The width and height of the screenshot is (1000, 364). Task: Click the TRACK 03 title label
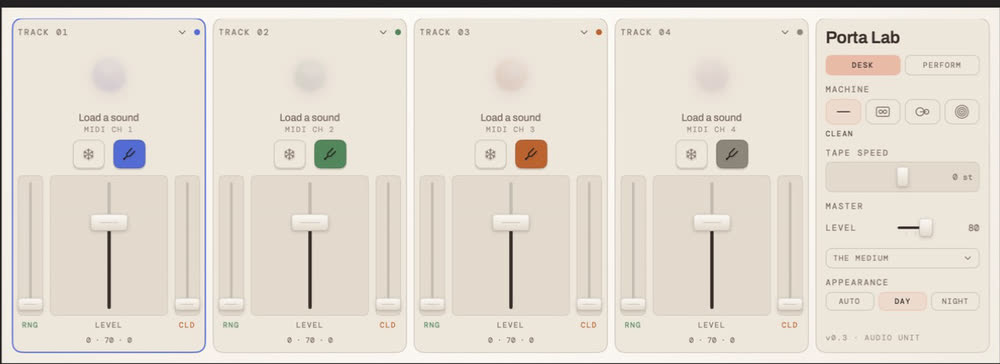point(445,32)
